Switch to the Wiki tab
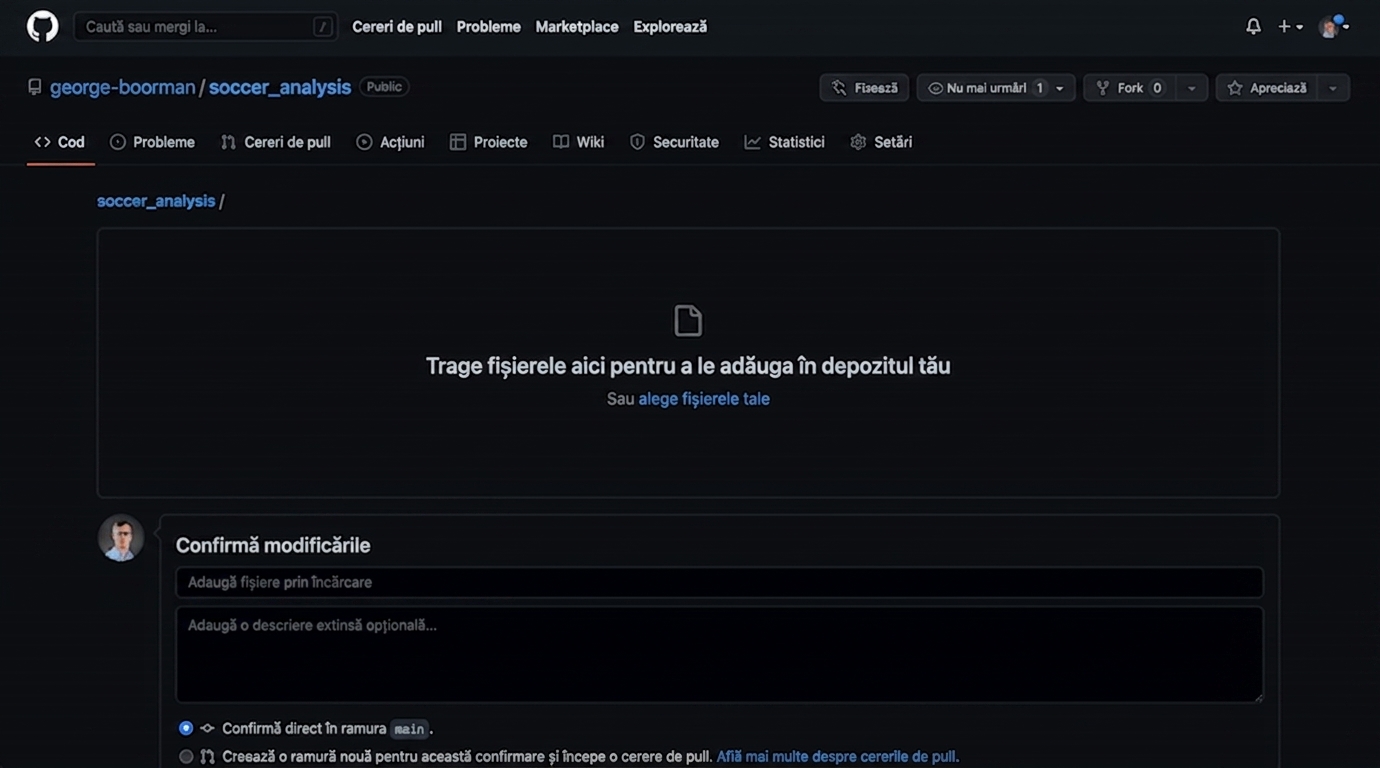The image size is (1380, 768). [x=578, y=142]
